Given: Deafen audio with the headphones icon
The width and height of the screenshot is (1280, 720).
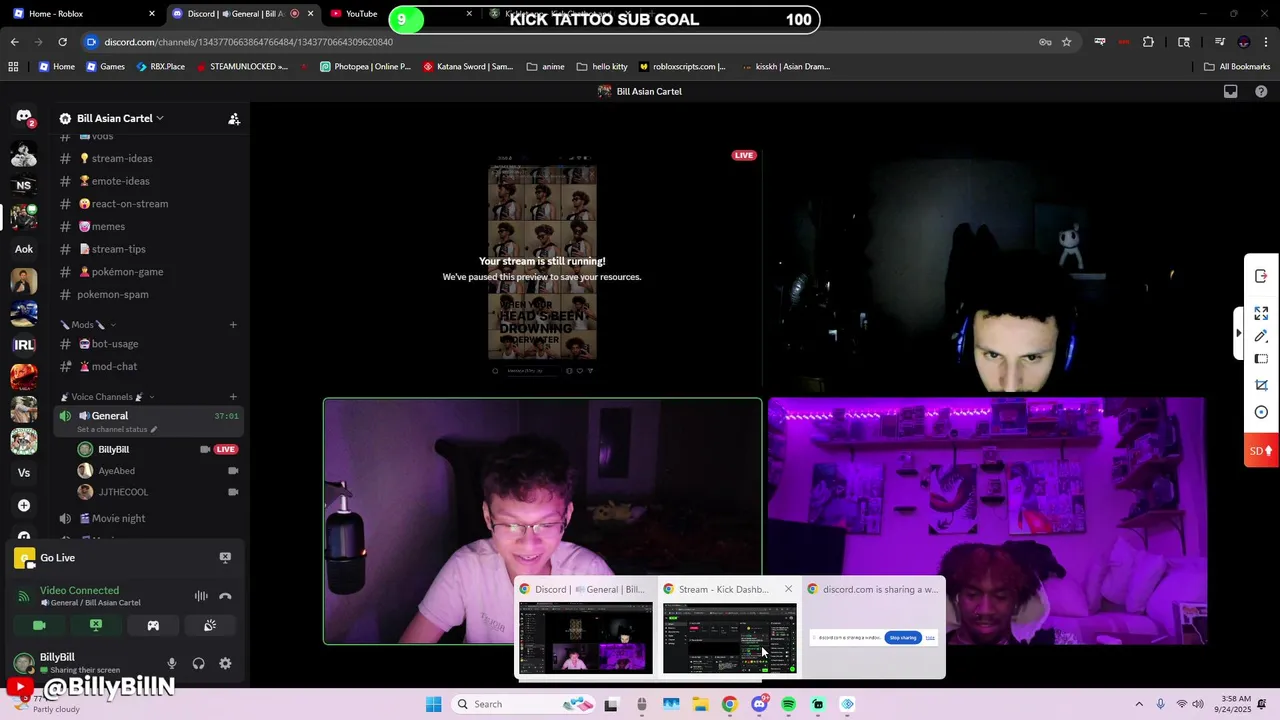Looking at the screenshot, I should point(198,663).
